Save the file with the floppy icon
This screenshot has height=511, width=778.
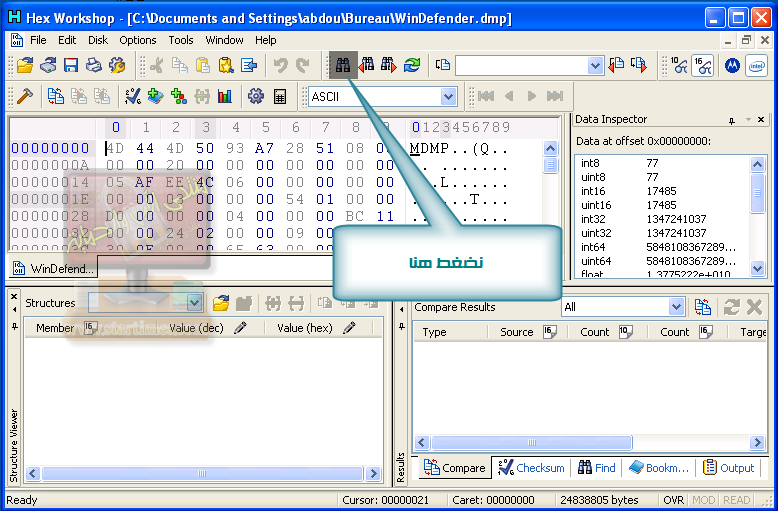pyautogui.click(x=71, y=65)
